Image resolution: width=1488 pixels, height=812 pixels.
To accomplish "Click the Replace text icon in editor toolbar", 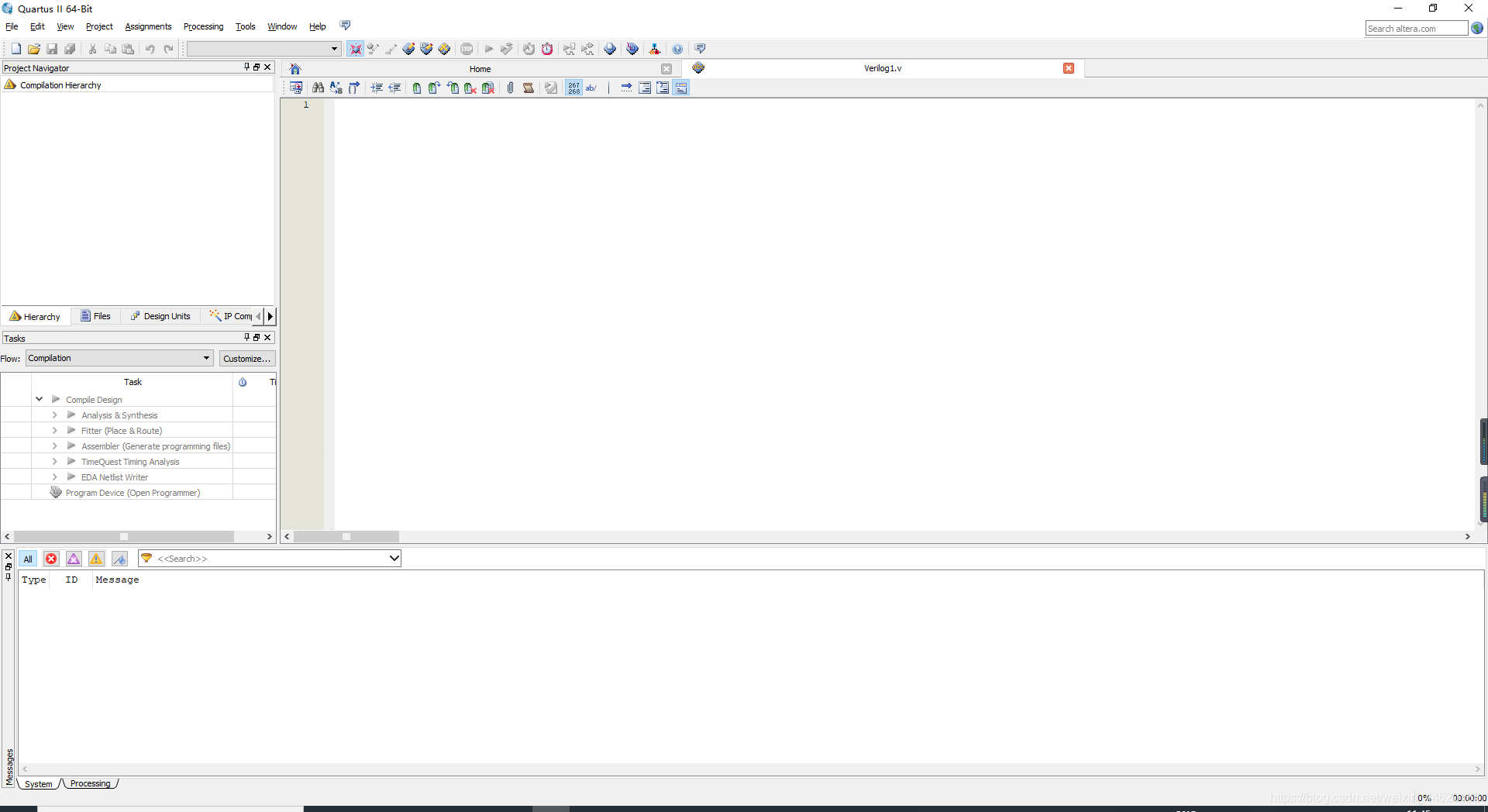I will tap(336, 88).
